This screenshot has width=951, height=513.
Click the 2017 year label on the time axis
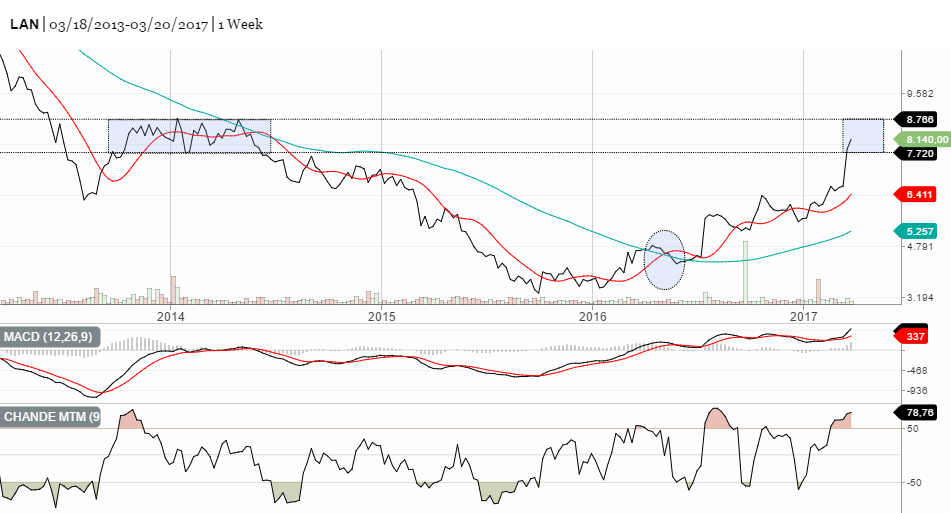coord(805,316)
